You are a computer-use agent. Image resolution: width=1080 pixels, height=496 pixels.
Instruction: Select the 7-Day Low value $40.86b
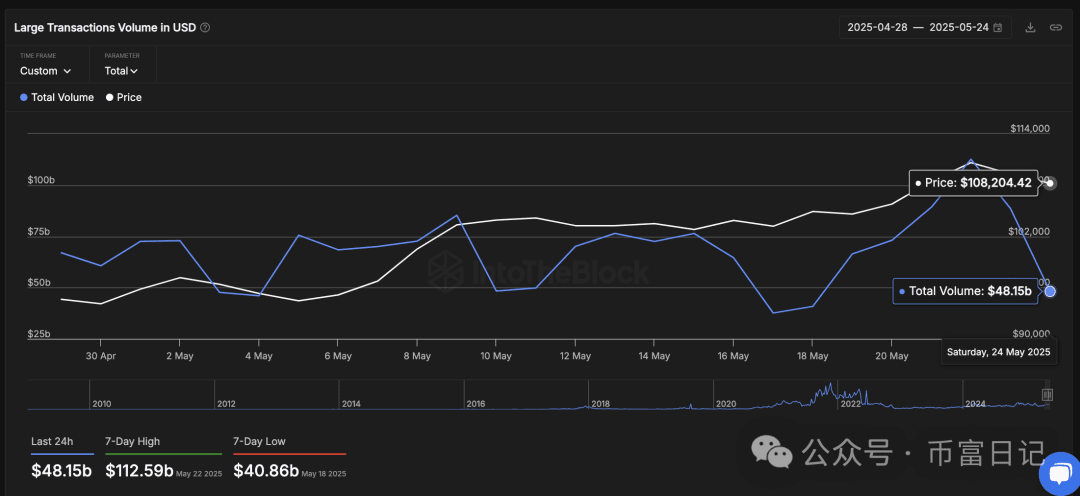tap(266, 471)
